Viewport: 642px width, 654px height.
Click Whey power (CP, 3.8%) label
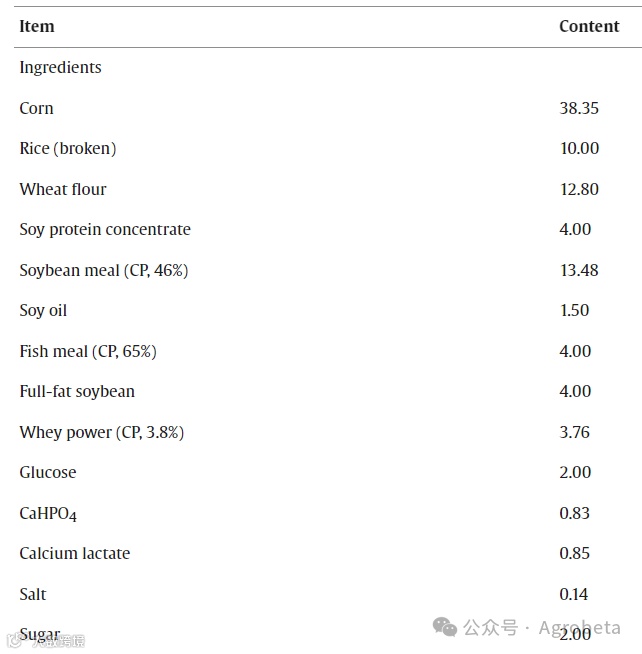tap(102, 433)
